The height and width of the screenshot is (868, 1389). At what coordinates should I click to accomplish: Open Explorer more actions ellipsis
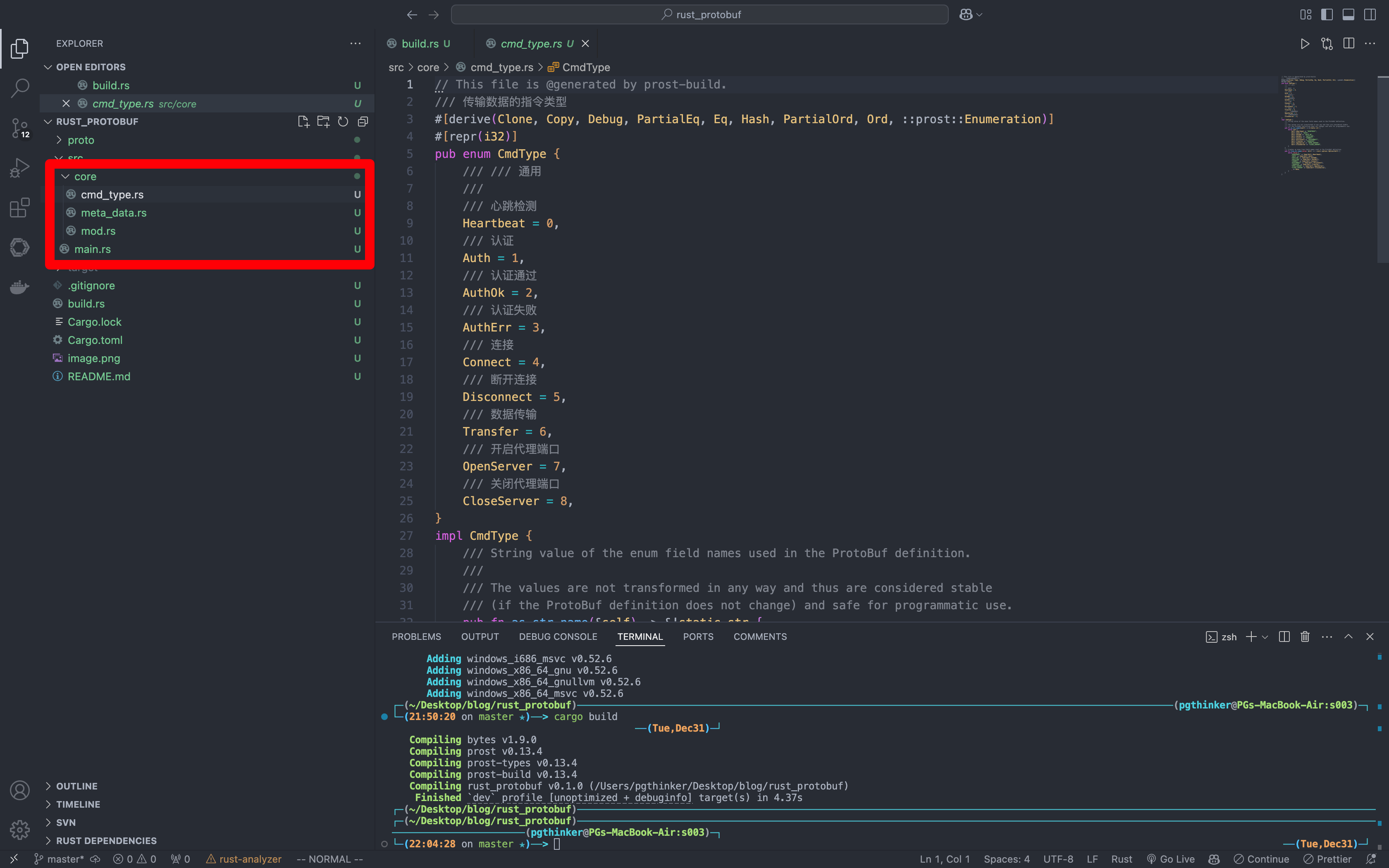coord(356,44)
